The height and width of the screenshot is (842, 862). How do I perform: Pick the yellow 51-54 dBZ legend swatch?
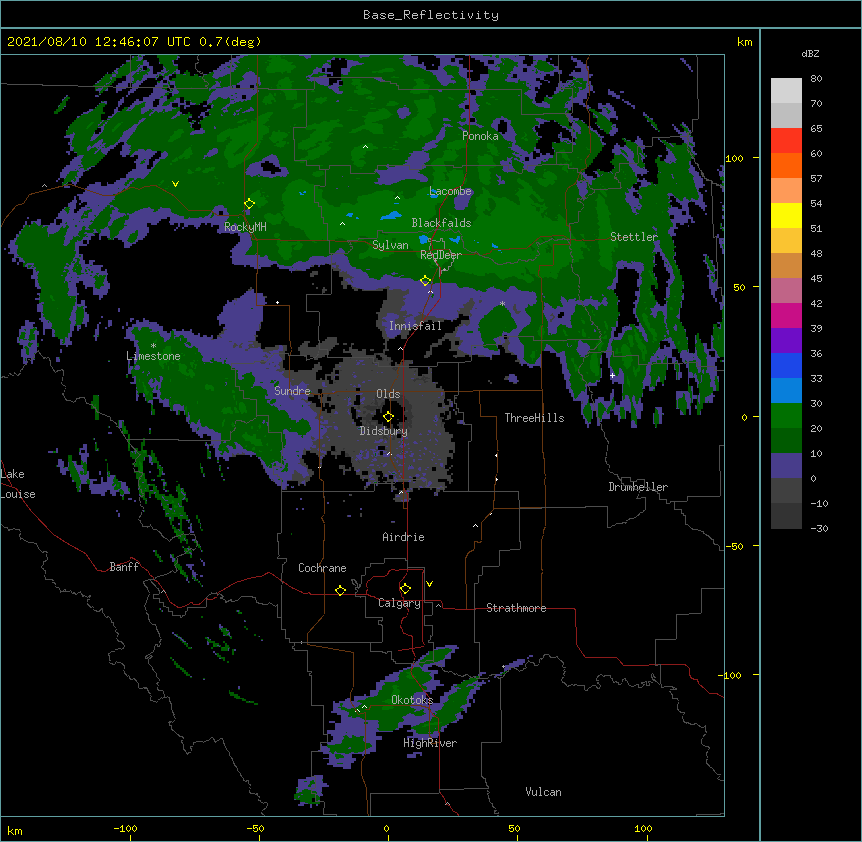point(786,215)
